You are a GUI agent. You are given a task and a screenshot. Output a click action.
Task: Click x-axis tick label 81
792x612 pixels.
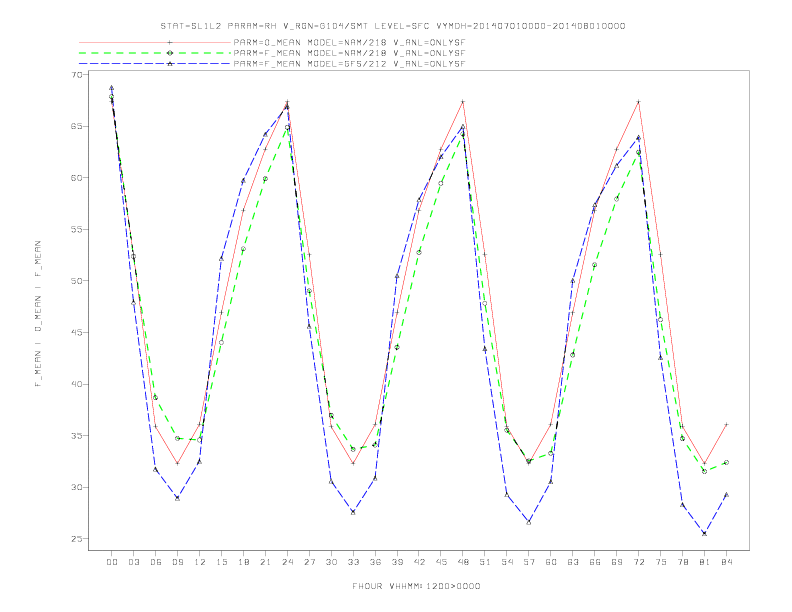[x=705, y=562]
